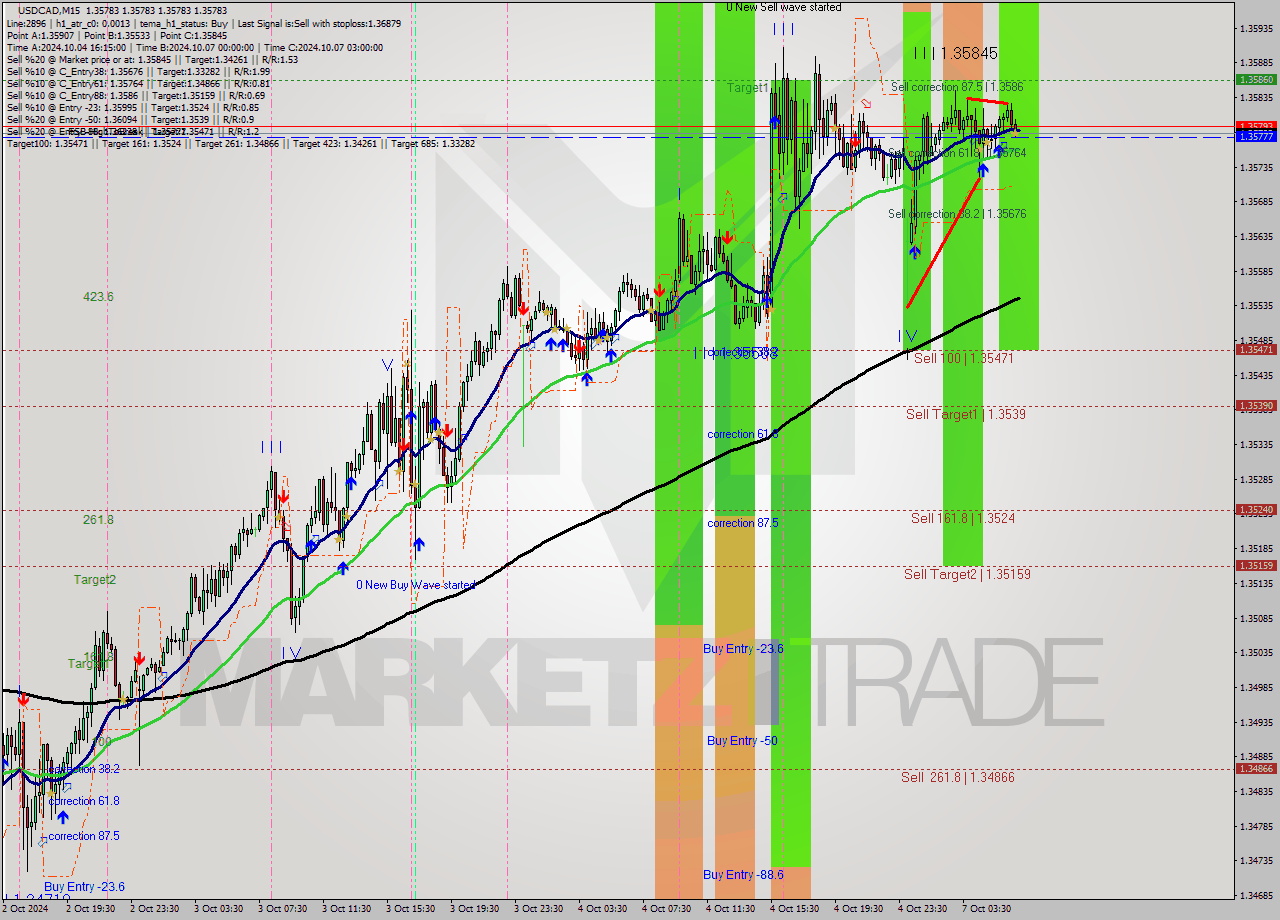Click the 1.35085 price axis label
Image resolution: width=1280 pixels, height=920 pixels.
(1256, 618)
